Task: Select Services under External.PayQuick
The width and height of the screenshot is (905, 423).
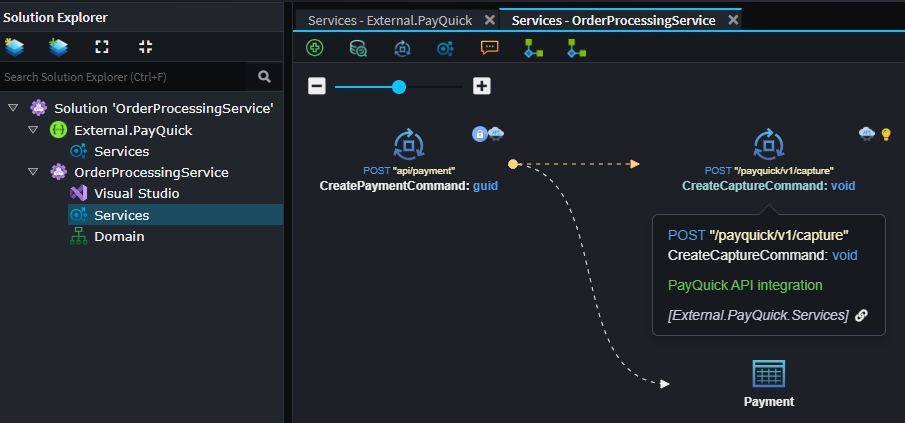Action: point(122,152)
